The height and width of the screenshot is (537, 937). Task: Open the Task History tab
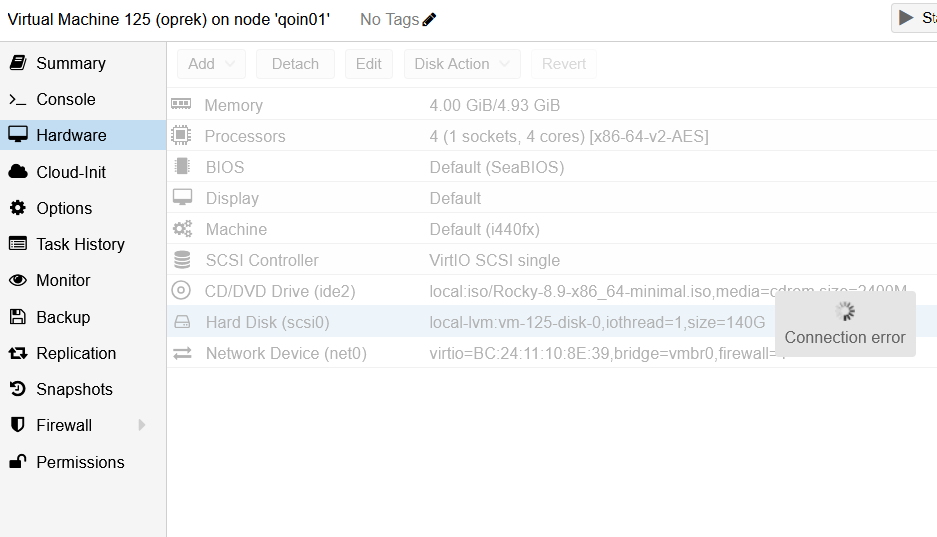point(80,244)
